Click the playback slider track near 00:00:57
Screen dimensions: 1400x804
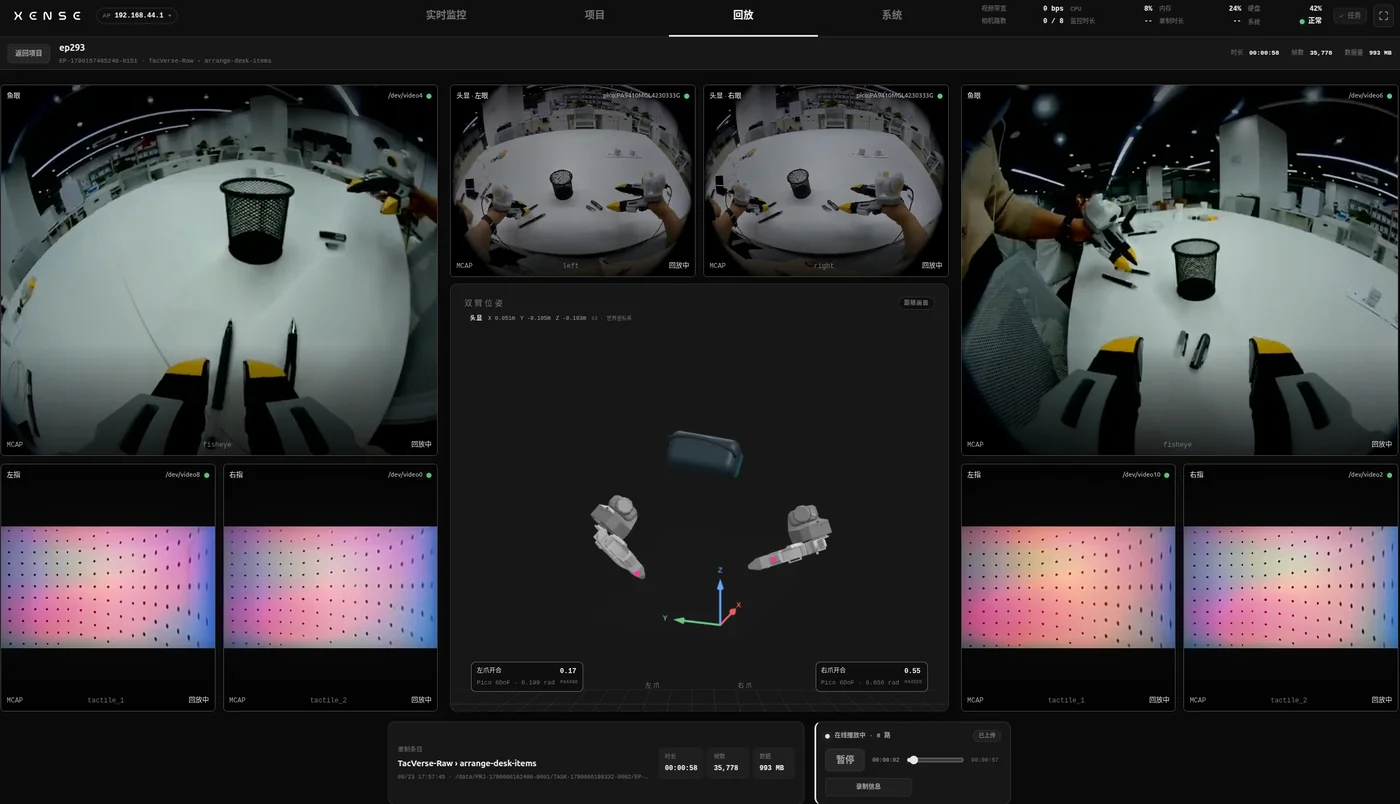pyautogui.click(x=961, y=760)
